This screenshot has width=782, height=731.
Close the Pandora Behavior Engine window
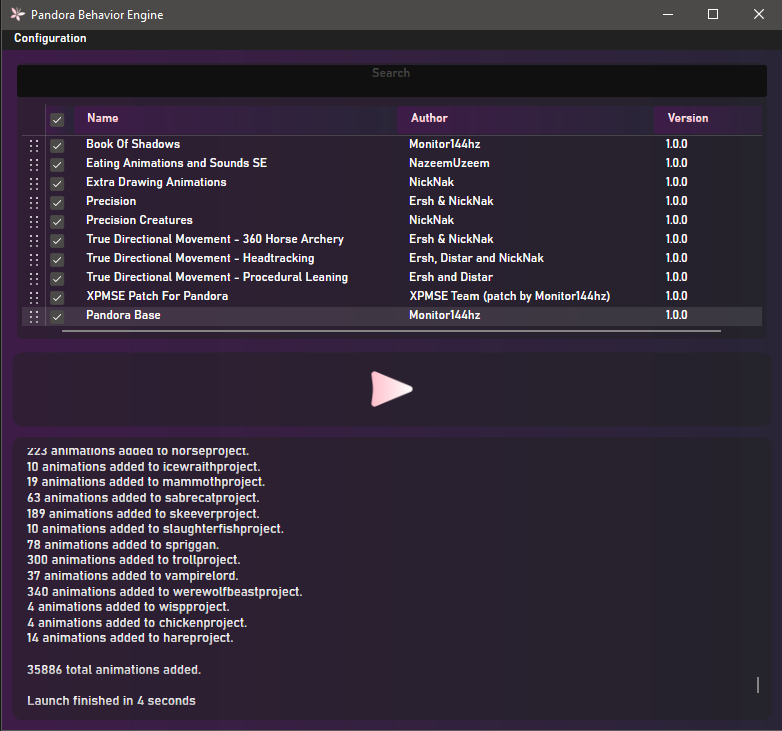759,14
